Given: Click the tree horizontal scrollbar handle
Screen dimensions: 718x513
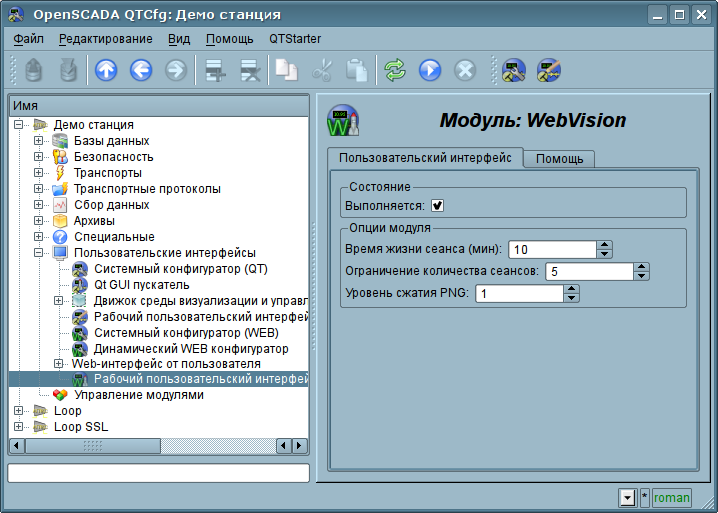Looking at the screenshot, I should point(93,446).
